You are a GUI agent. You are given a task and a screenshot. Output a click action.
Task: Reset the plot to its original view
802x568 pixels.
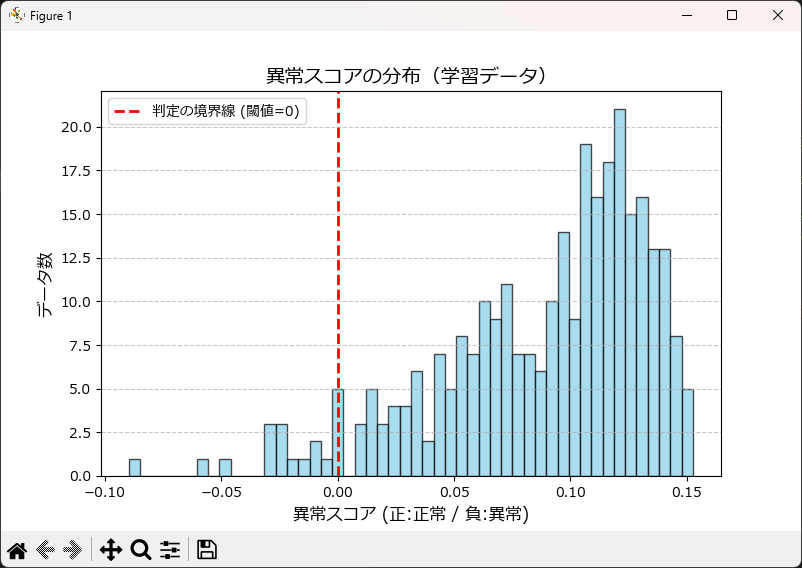pos(16,549)
